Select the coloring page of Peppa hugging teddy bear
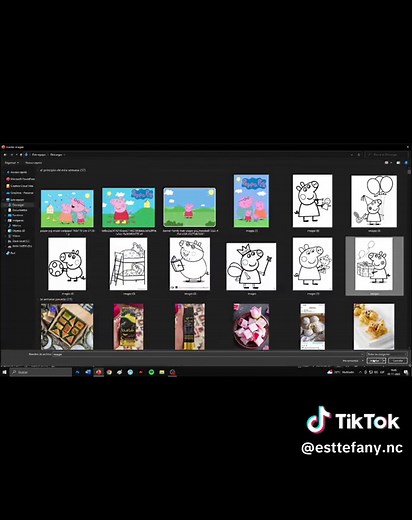 (312, 264)
